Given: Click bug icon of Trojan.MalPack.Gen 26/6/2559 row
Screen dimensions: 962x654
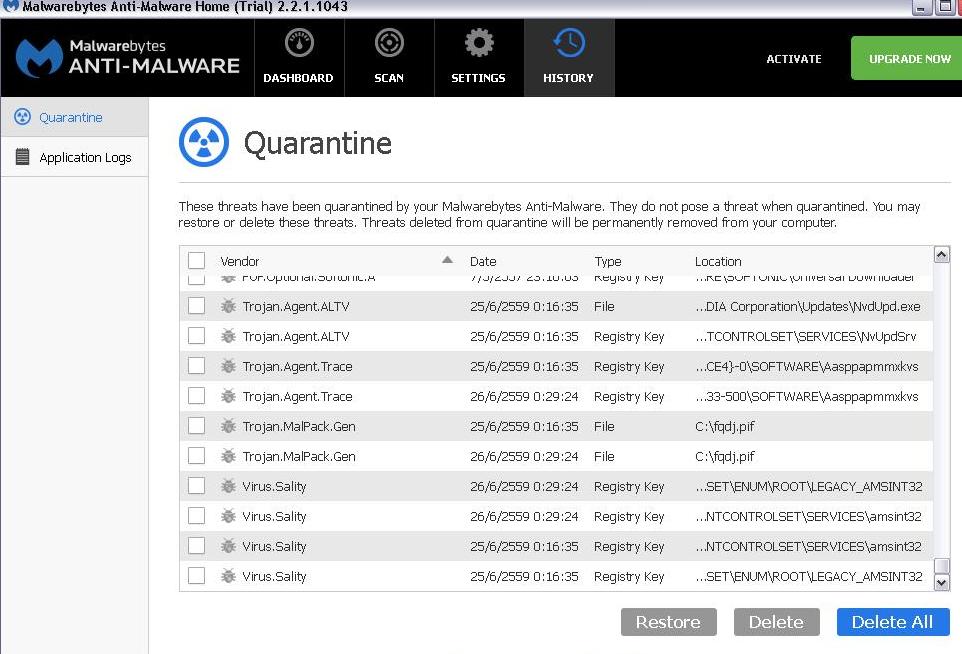Looking at the screenshot, I should tap(228, 456).
